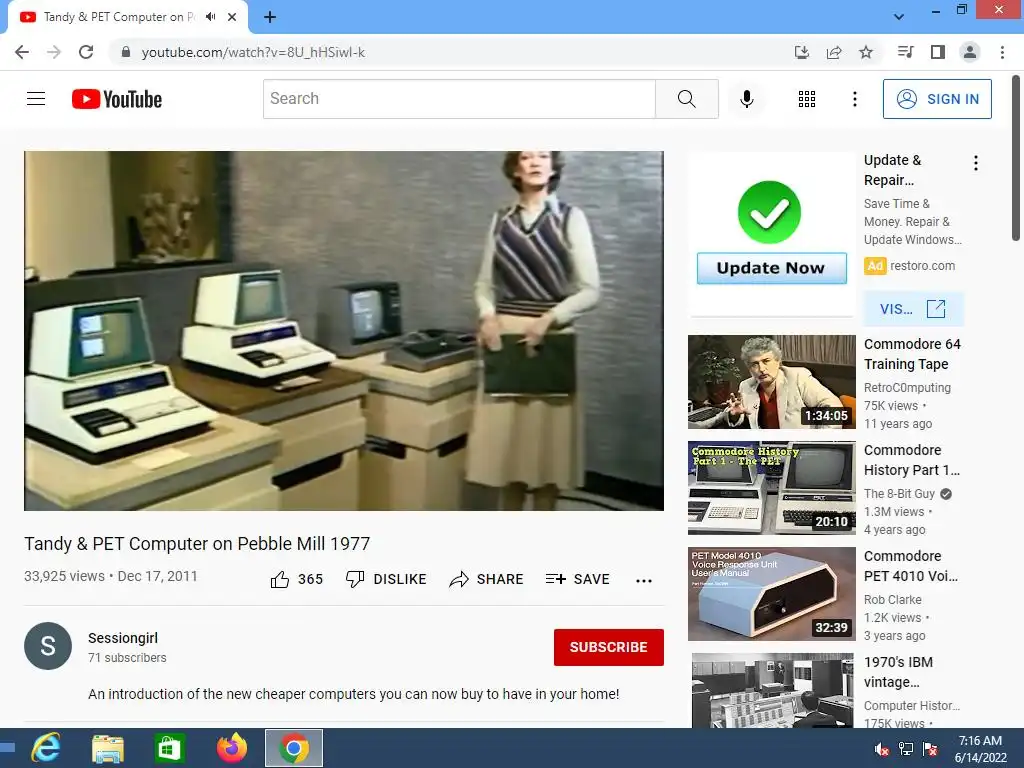This screenshot has height=768, width=1024.
Task: Click Rob Clarke channel name
Action: pyautogui.click(x=892, y=600)
